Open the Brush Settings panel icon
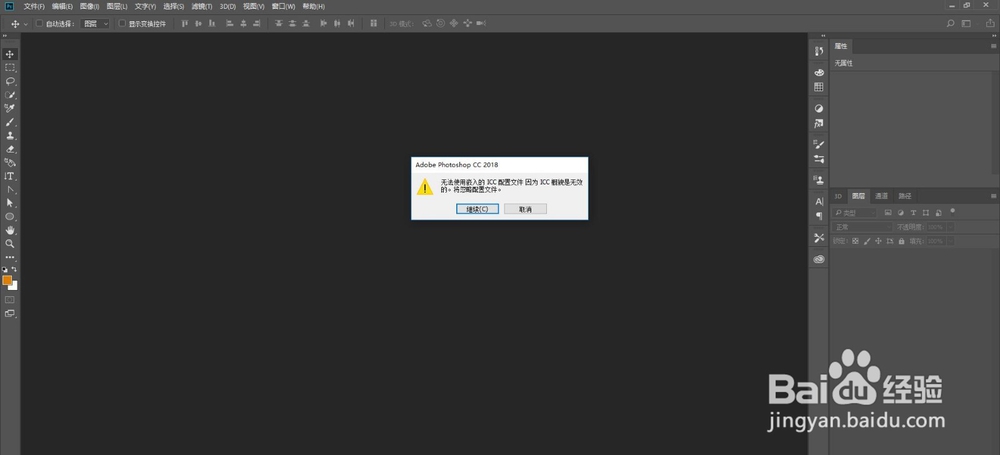The width and height of the screenshot is (1000, 455). pyautogui.click(x=820, y=145)
